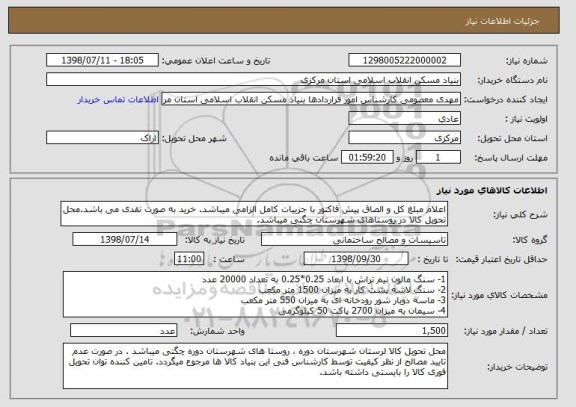Viewport: 576px width, 407px height.
Task: Select the اولویت نیاز field showing عادی
Action: [x=404, y=119]
